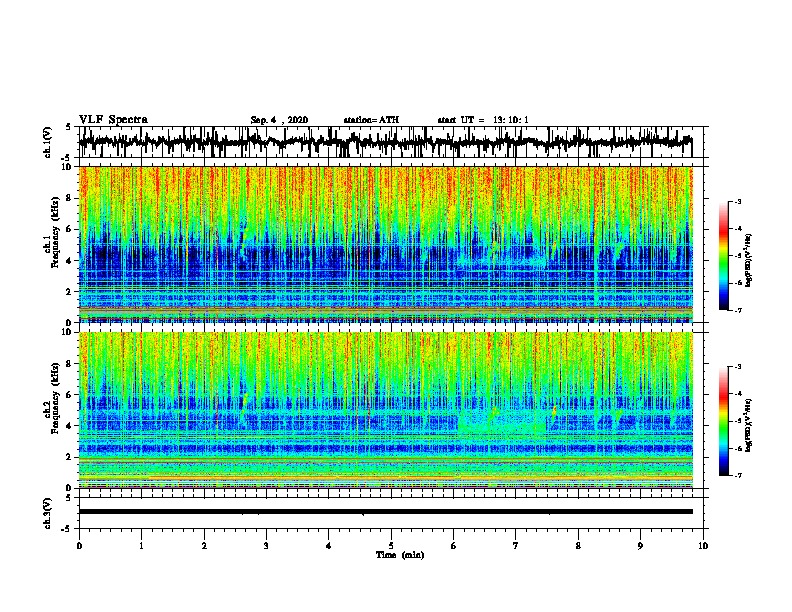The height and width of the screenshot is (612, 792).
Task: Click the time-axis tick label "5"
Action: pos(391,546)
